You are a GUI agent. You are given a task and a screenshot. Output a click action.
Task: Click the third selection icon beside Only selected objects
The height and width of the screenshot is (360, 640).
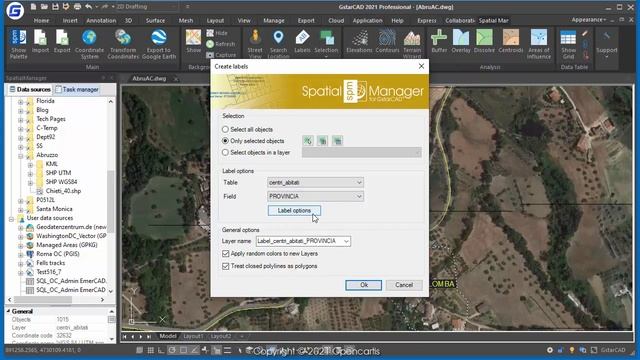coord(337,141)
